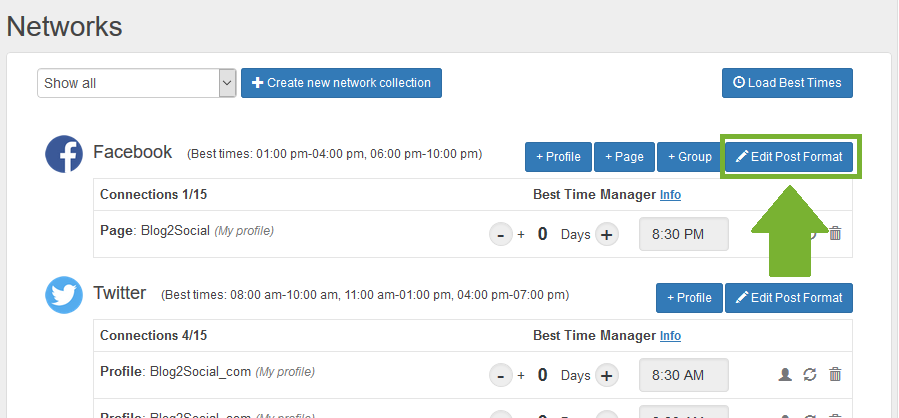Refresh the Twitter Blog2Social_com profile connection
Viewport: 899px width, 418px height.
coord(810,374)
